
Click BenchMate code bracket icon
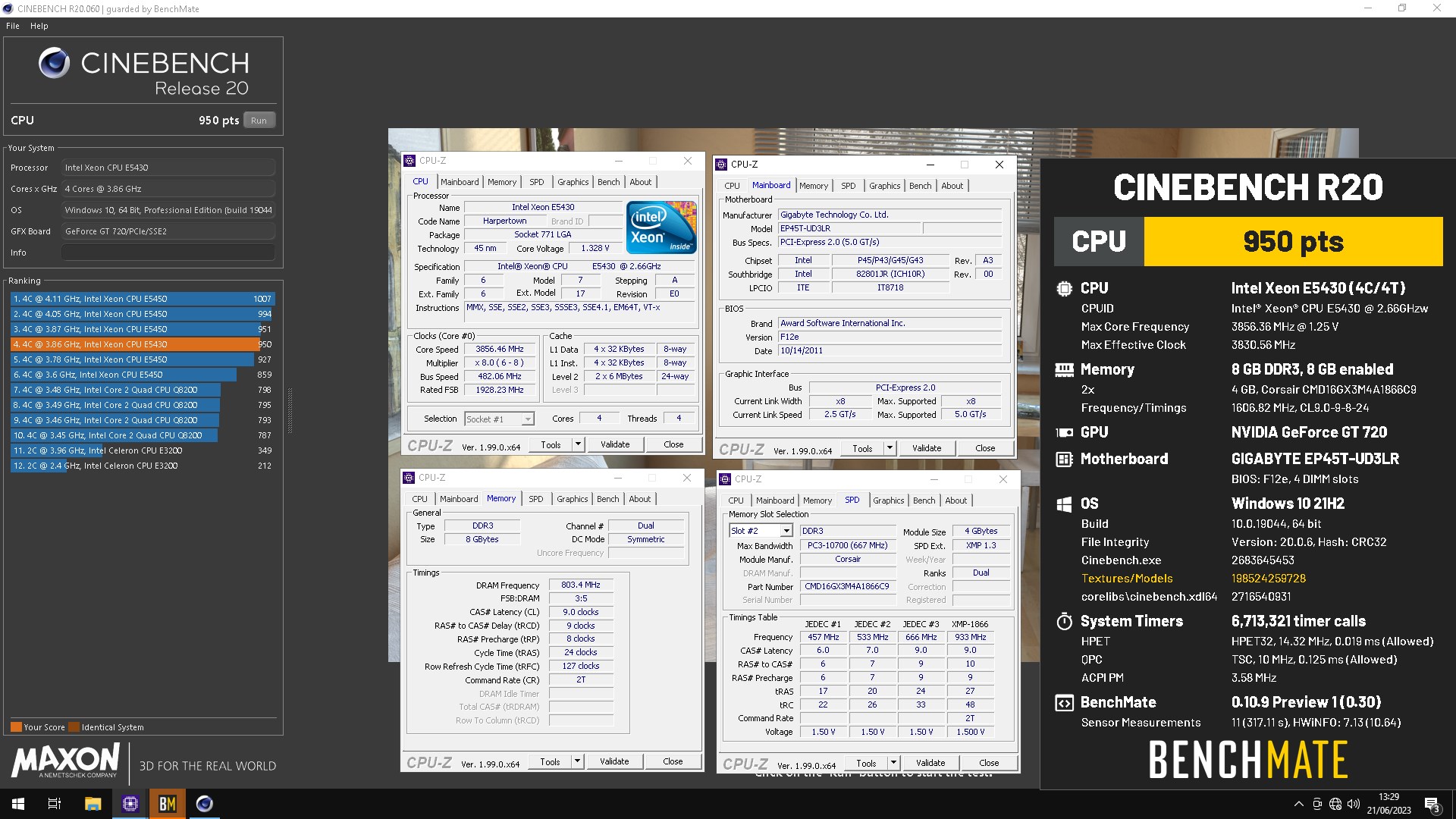1065,703
